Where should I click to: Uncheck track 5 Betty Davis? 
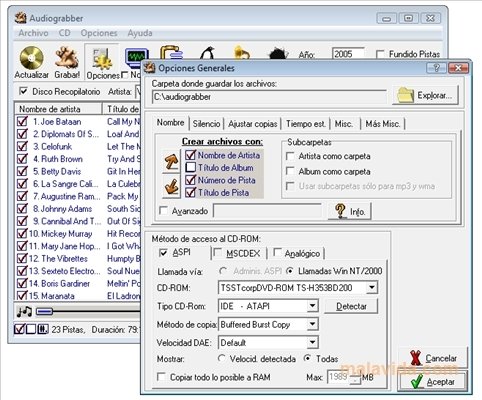pyautogui.click(x=22, y=171)
